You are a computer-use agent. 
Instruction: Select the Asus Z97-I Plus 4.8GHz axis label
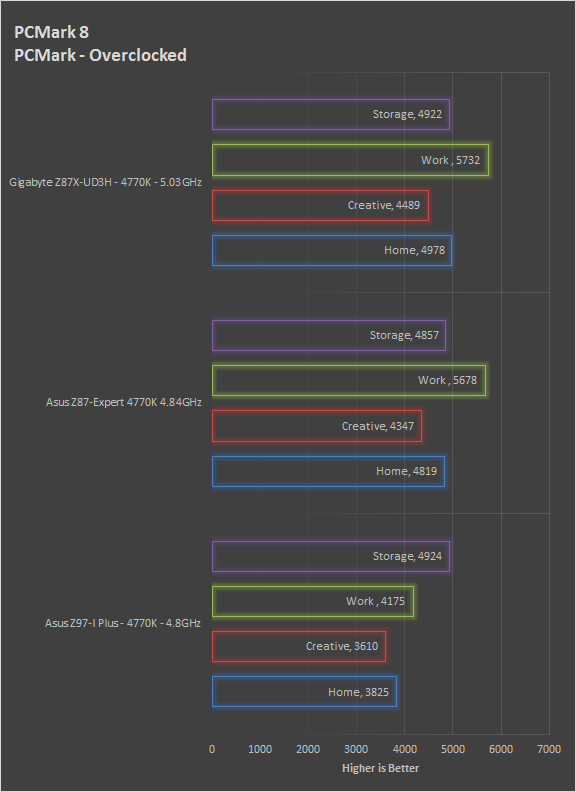click(123, 623)
